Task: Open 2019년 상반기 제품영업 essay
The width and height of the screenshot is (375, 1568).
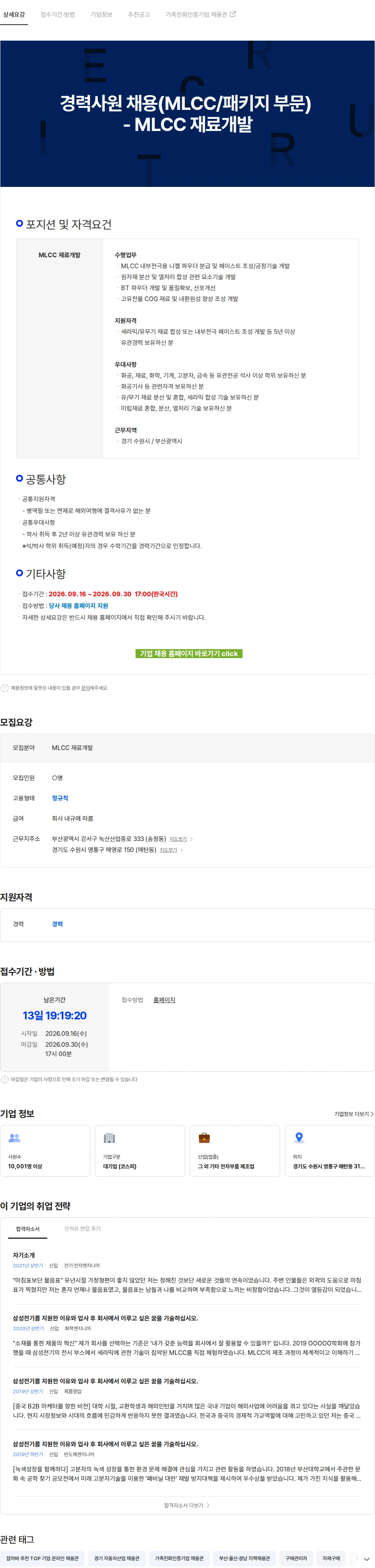Action: pyautogui.click(x=187, y=1398)
